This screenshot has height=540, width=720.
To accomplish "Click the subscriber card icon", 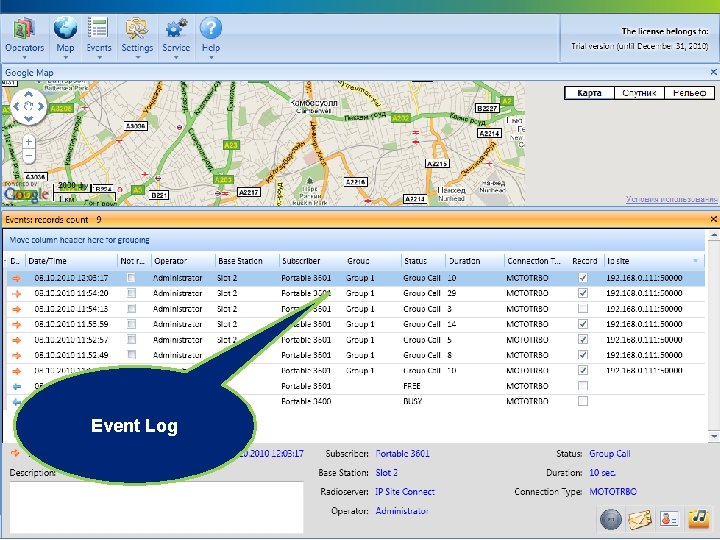I will tap(669, 519).
